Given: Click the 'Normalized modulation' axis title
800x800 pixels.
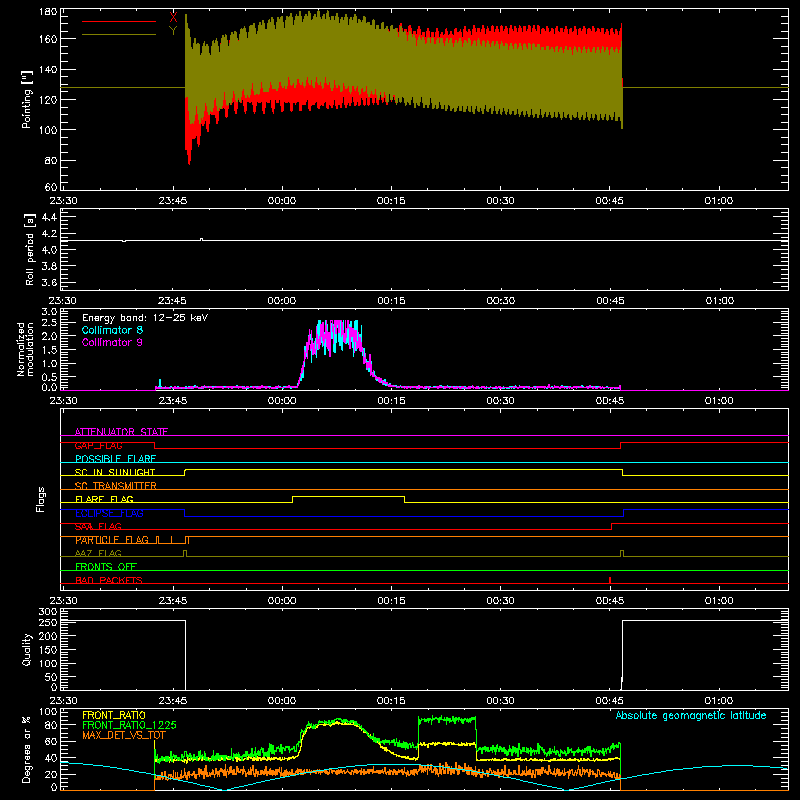Looking at the screenshot, I should (26, 349).
